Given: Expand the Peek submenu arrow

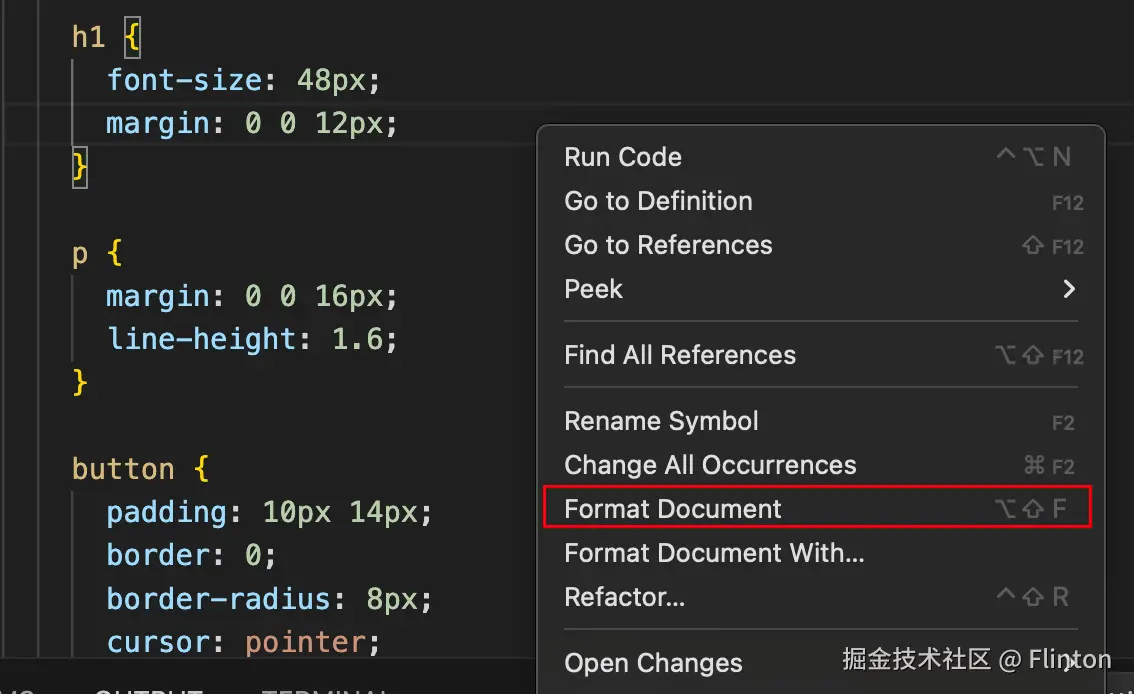Looking at the screenshot, I should coord(1069,289).
